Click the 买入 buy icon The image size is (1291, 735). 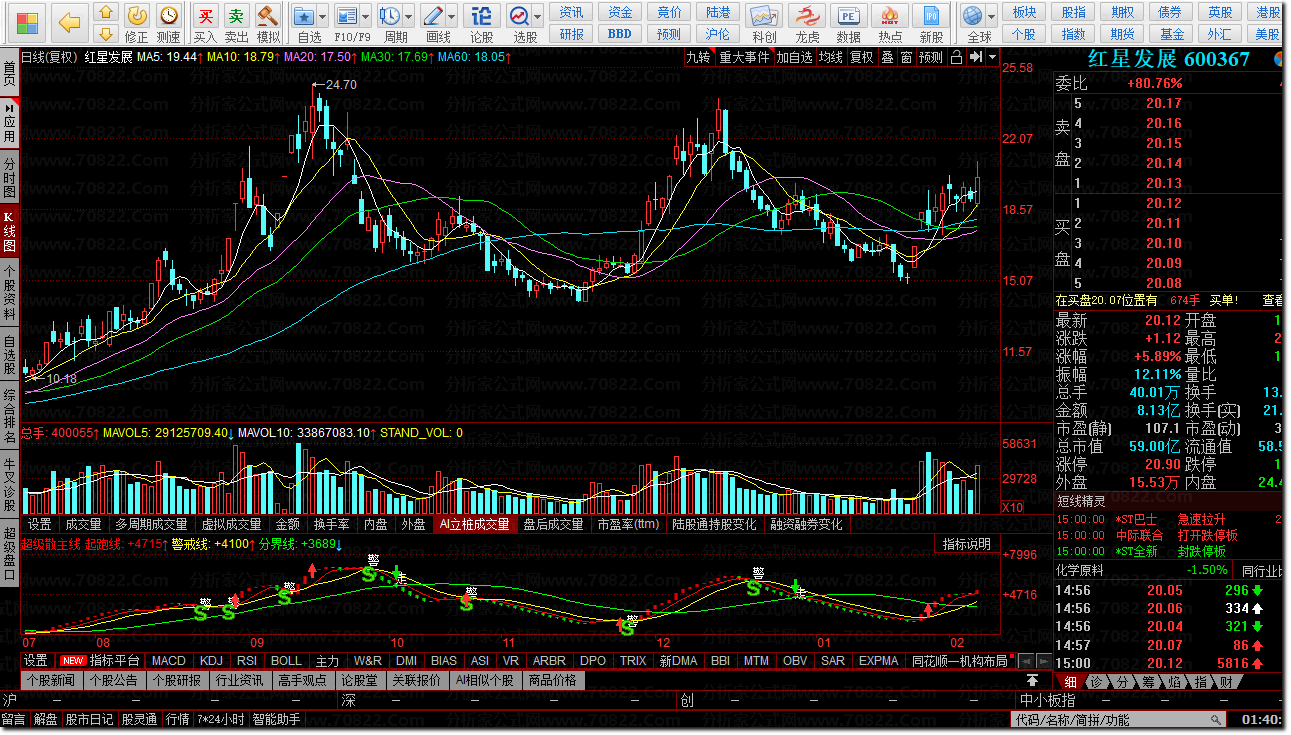tap(205, 15)
